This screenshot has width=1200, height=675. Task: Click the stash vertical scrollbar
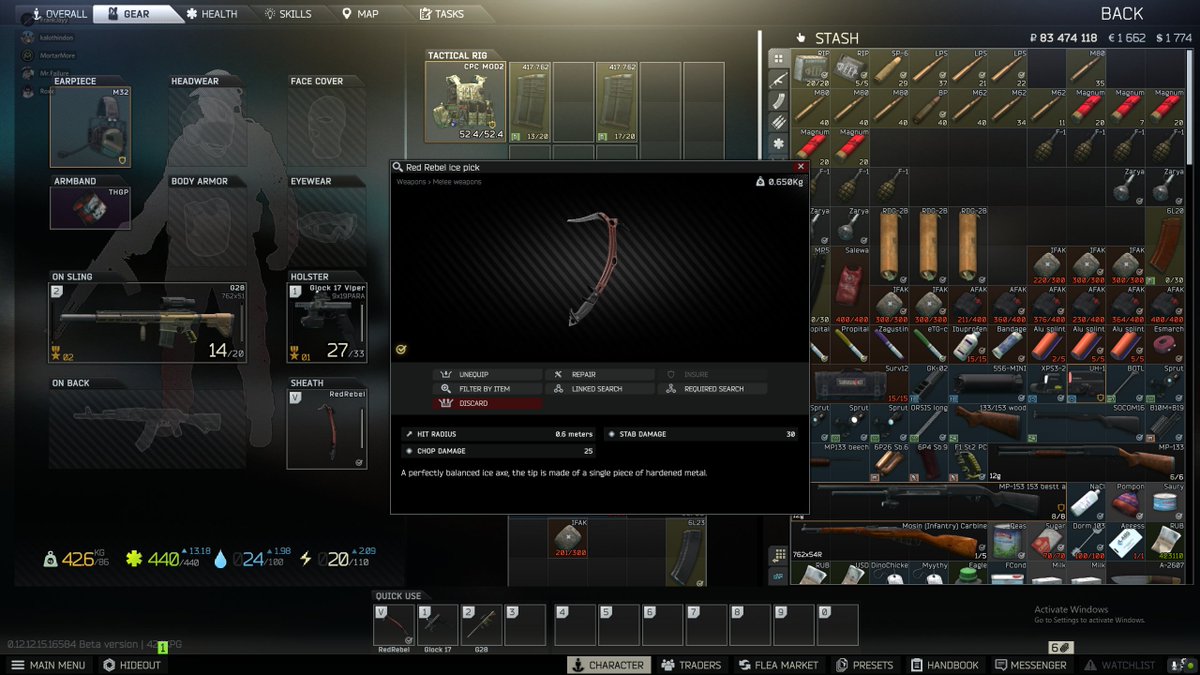click(x=1190, y=107)
